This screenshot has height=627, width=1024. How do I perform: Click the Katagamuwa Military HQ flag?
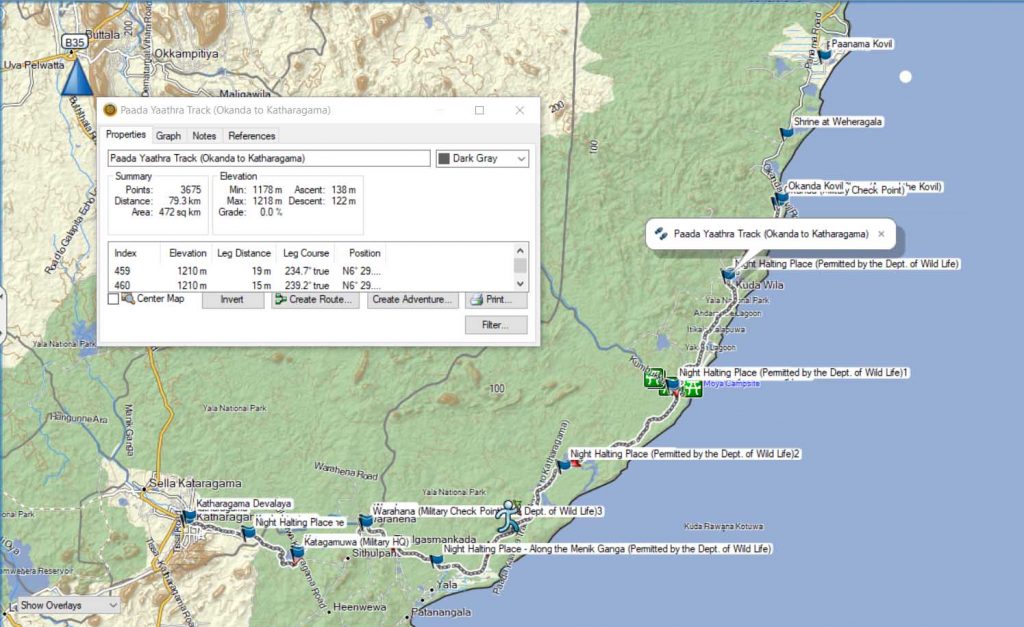tap(297, 552)
